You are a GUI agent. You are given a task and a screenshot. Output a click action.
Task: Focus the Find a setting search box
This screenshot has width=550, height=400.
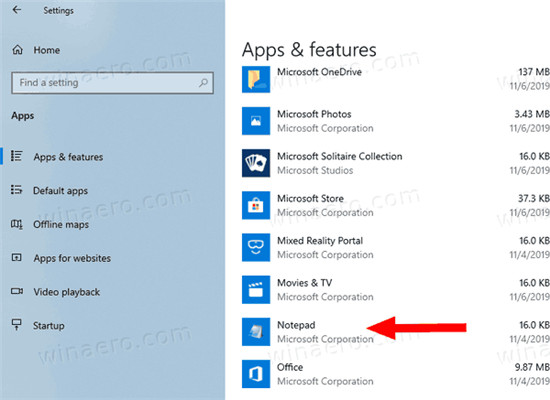[112, 83]
